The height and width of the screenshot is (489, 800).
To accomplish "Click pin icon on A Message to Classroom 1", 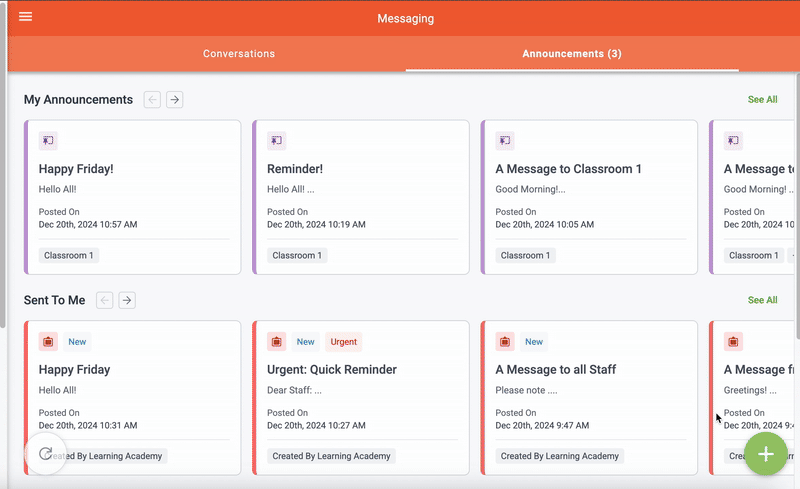I will [x=505, y=140].
